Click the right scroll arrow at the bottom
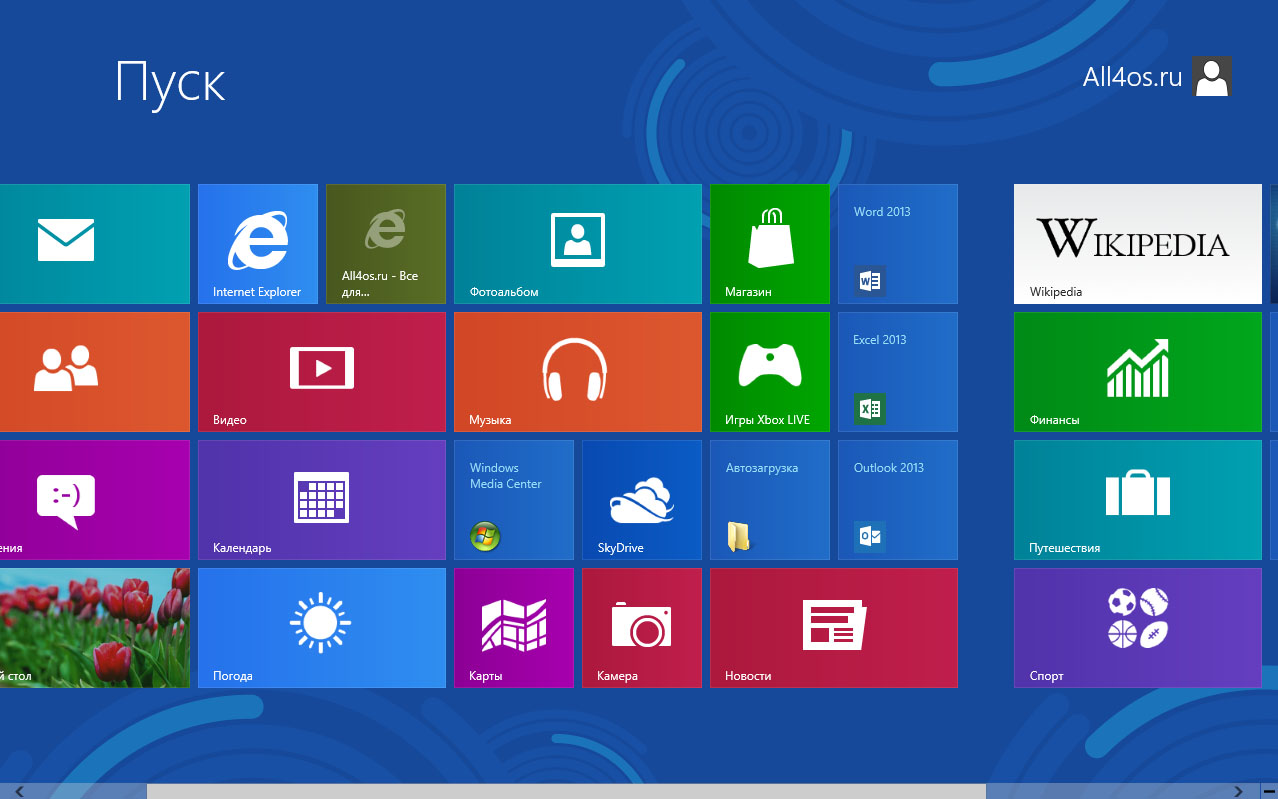 (x=1238, y=791)
